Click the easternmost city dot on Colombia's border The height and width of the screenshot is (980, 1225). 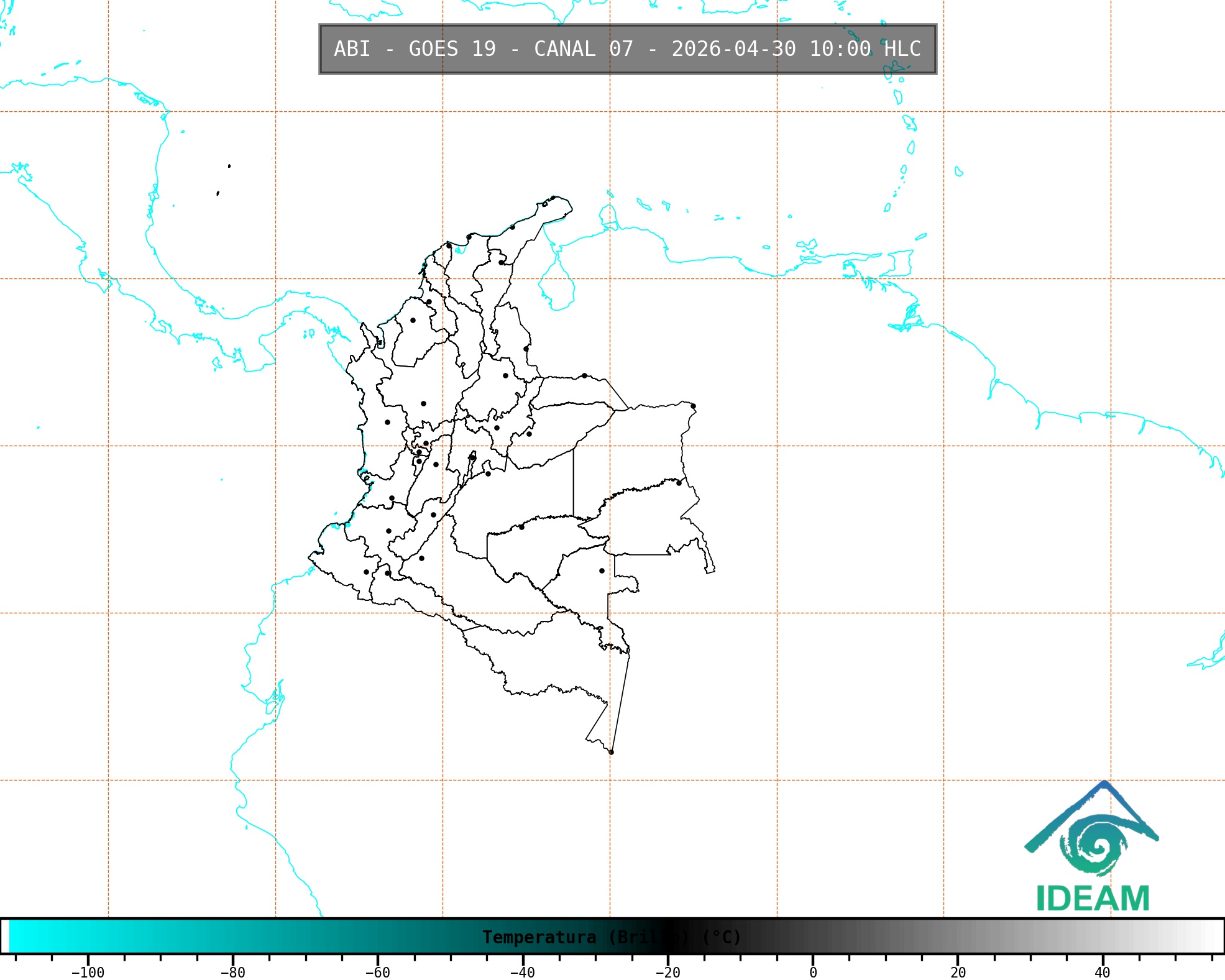(x=693, y=406)
